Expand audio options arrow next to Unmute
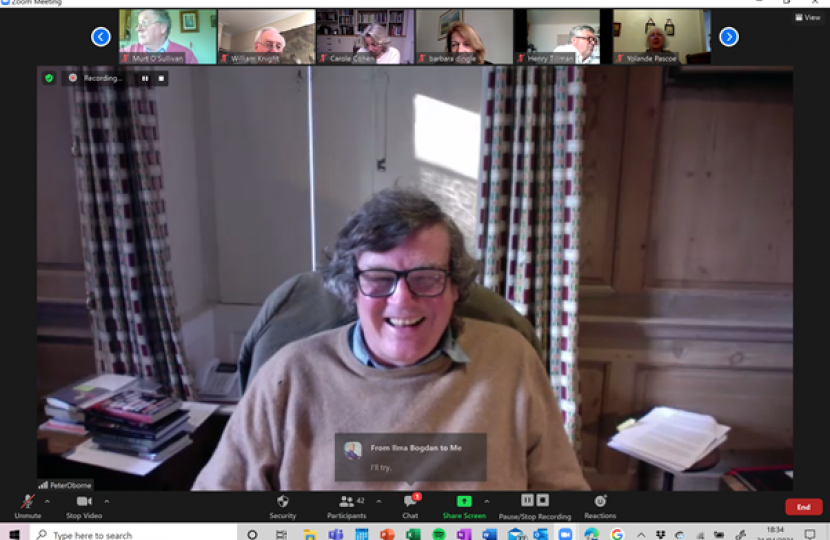830x540 pixels. tap(47, 501)
